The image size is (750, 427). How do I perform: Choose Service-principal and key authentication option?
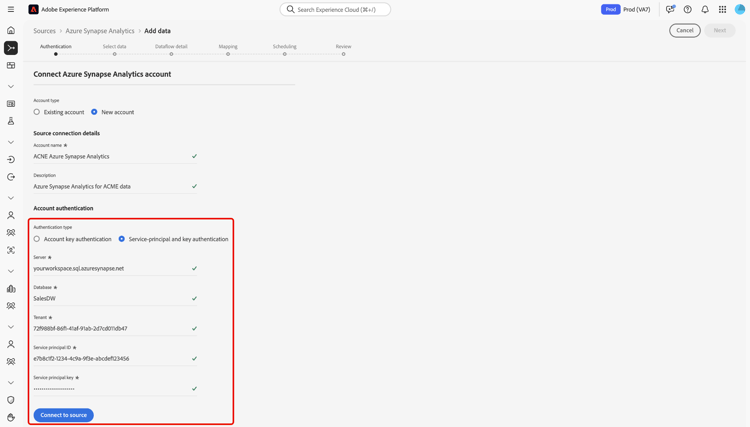pos(121,239)
